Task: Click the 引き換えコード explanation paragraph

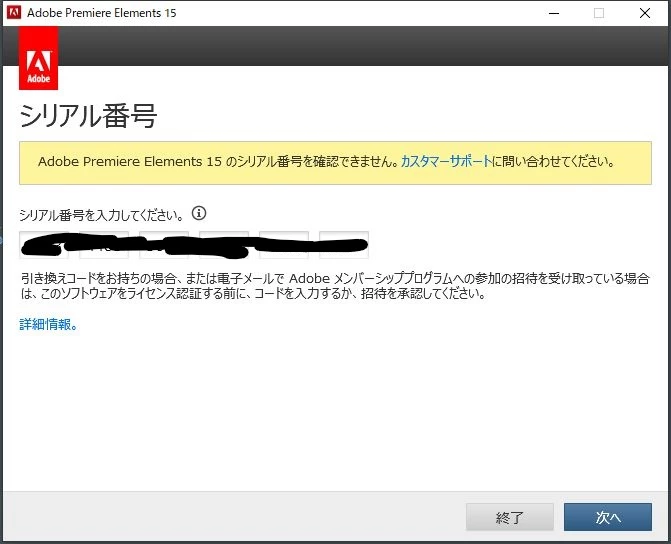Action: click(335, 286)
